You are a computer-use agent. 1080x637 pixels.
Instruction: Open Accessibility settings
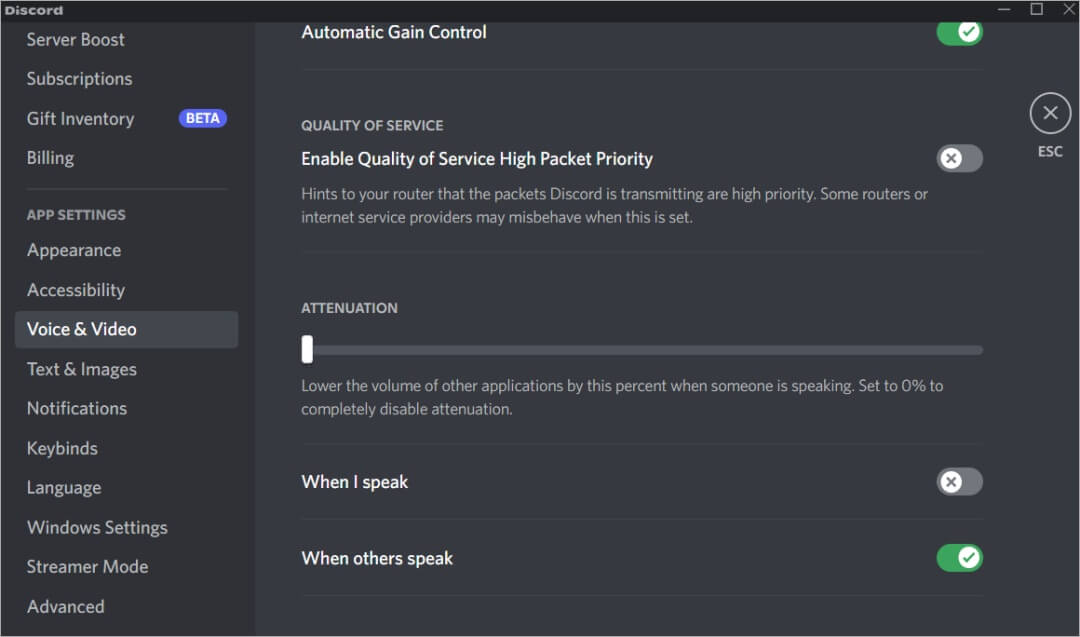76,290
